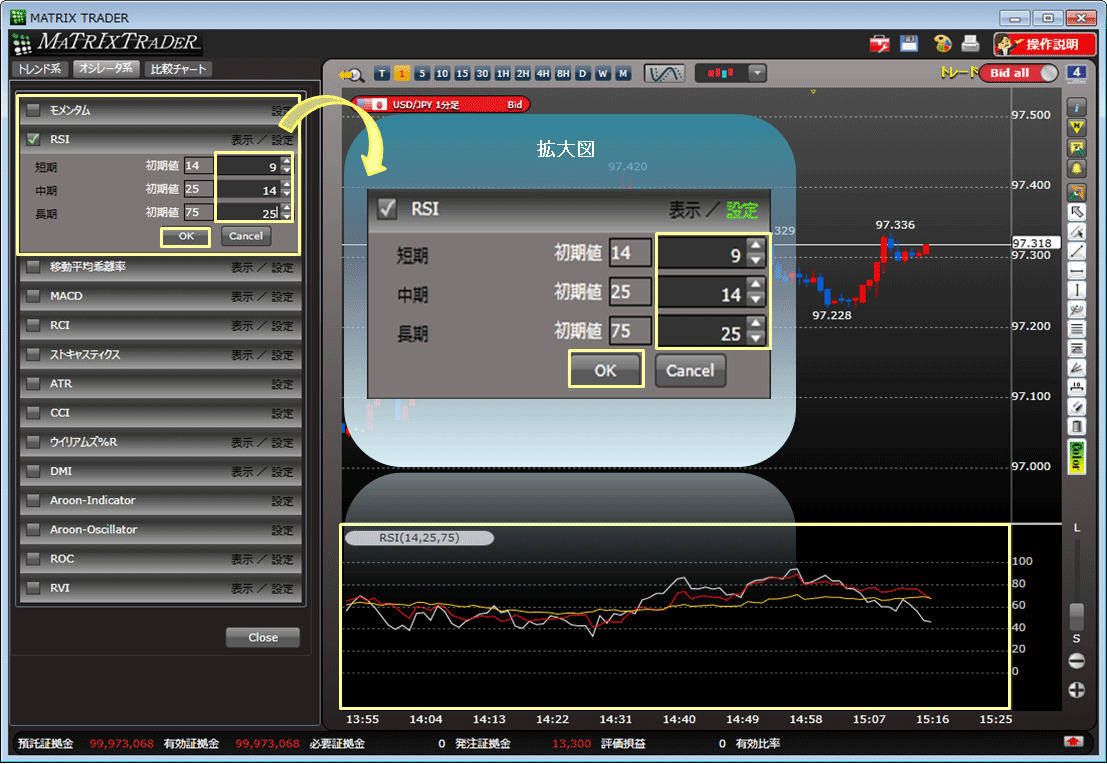Enable the Aroon-Oscillator checkbox

[33, 530]
